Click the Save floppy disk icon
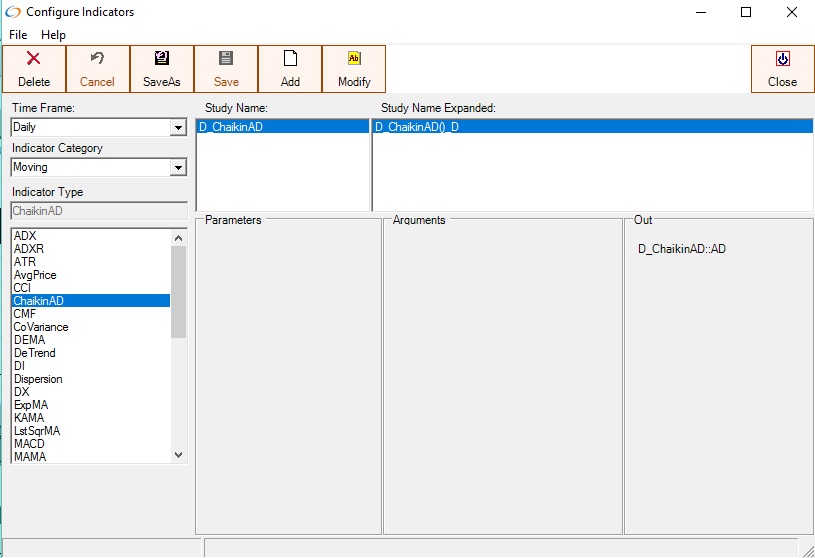 (x=226, y=60)
